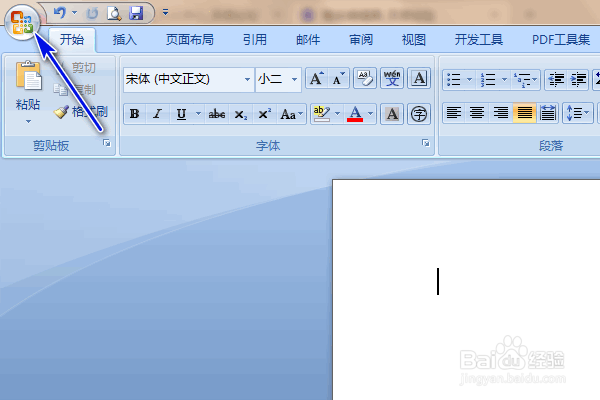Click inside the document page
The image size is (600, 400).
coord(466,290)
